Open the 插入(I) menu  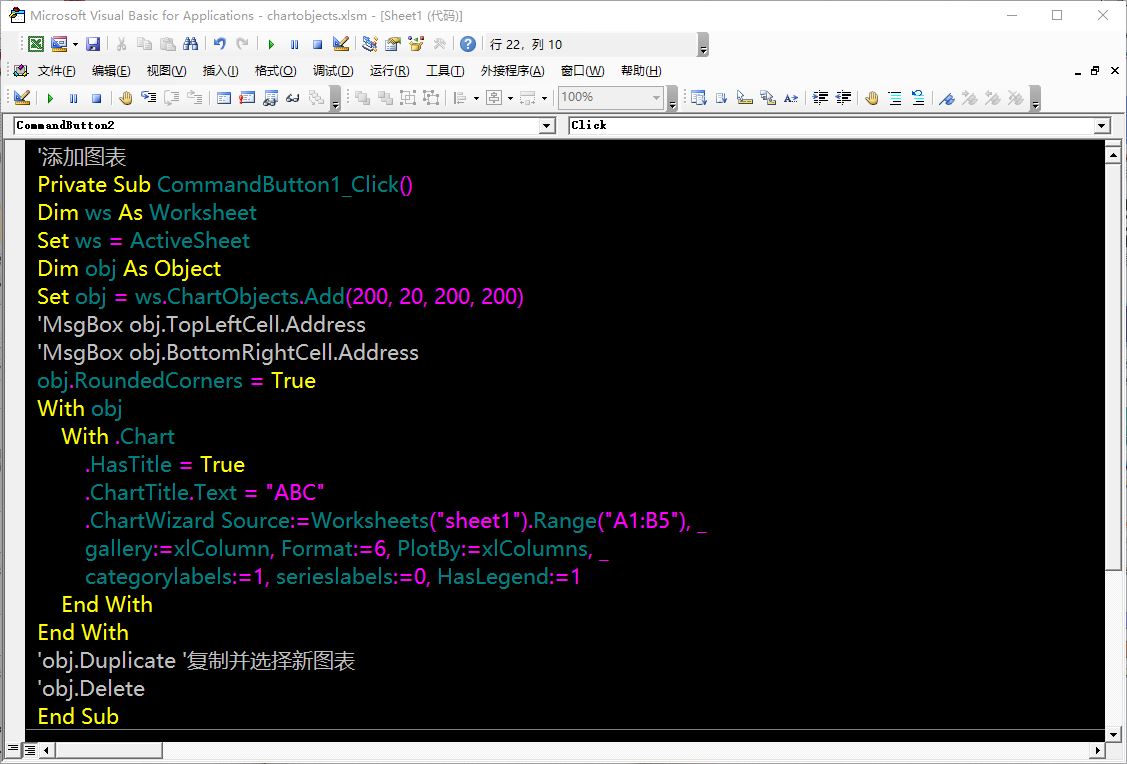(220, 70)
